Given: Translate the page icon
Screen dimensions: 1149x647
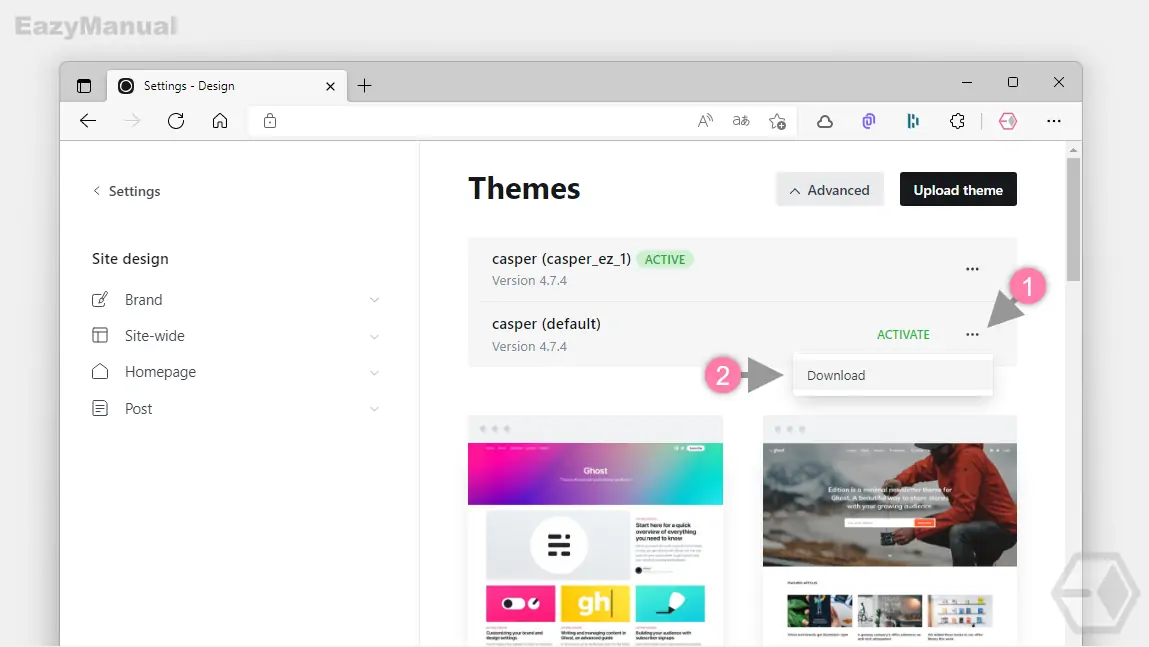Looking at the screenshot, I should coord(741,121).
